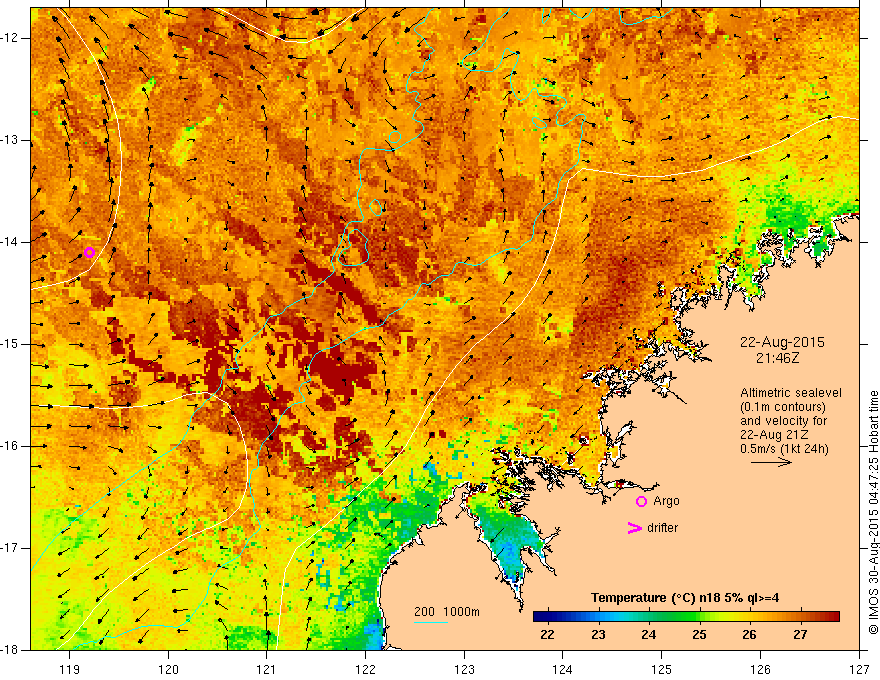Image resolution: width=880 pixels, height=680 pixels.
Task: Click the latitude -15 axis label
Action: [x=11, y=344]
